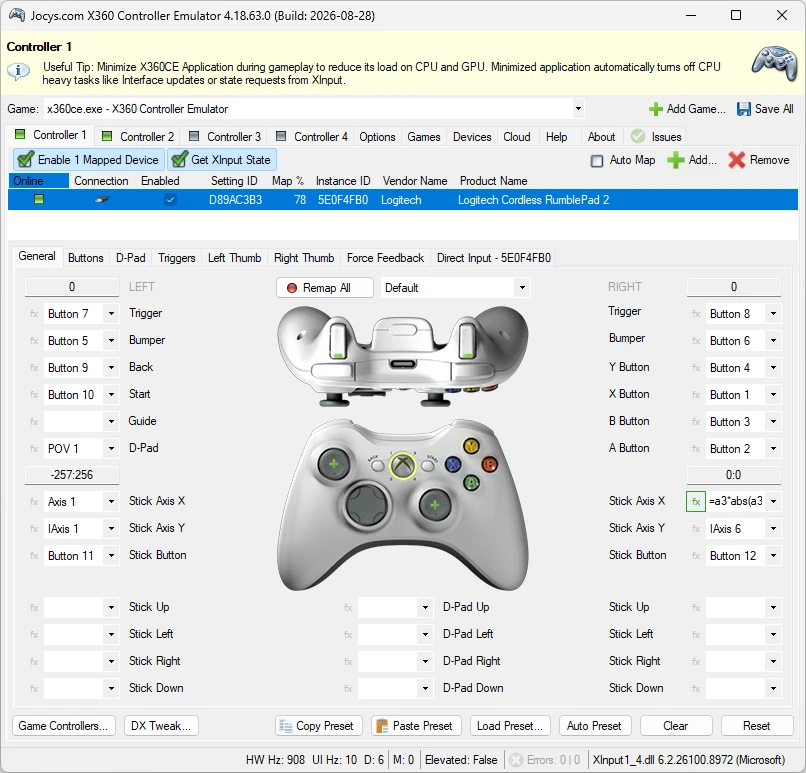Expand the Default preset dropdown
This screenshot has width=806, height=773.
click(522, 288)
